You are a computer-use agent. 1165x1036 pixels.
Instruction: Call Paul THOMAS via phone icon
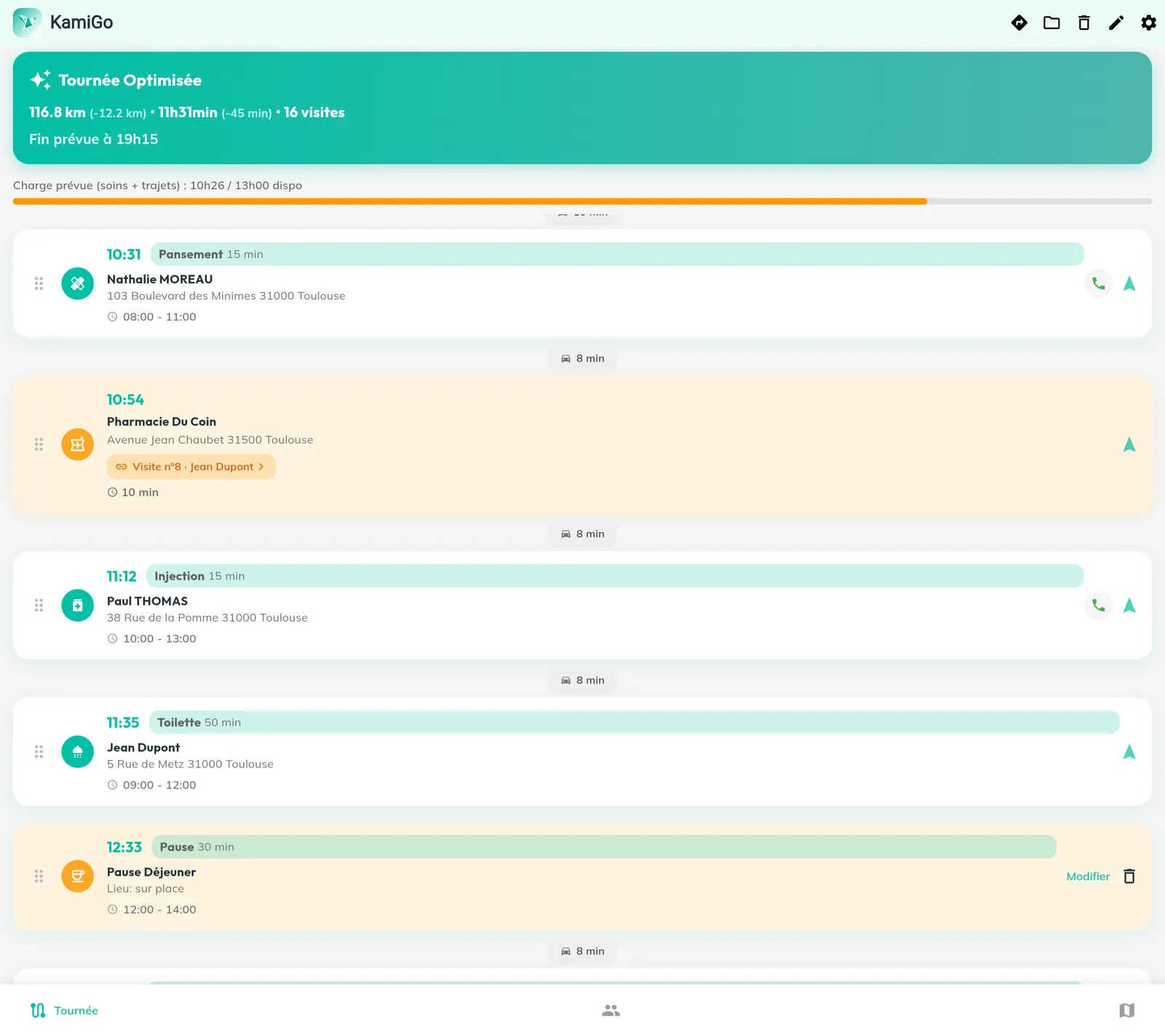[1099, 606]
